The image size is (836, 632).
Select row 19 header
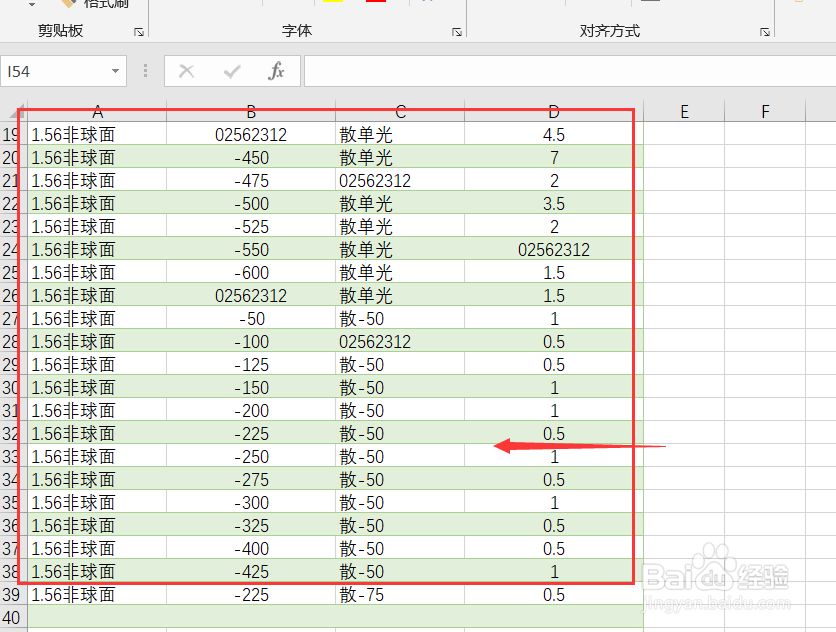click(12, 134)
